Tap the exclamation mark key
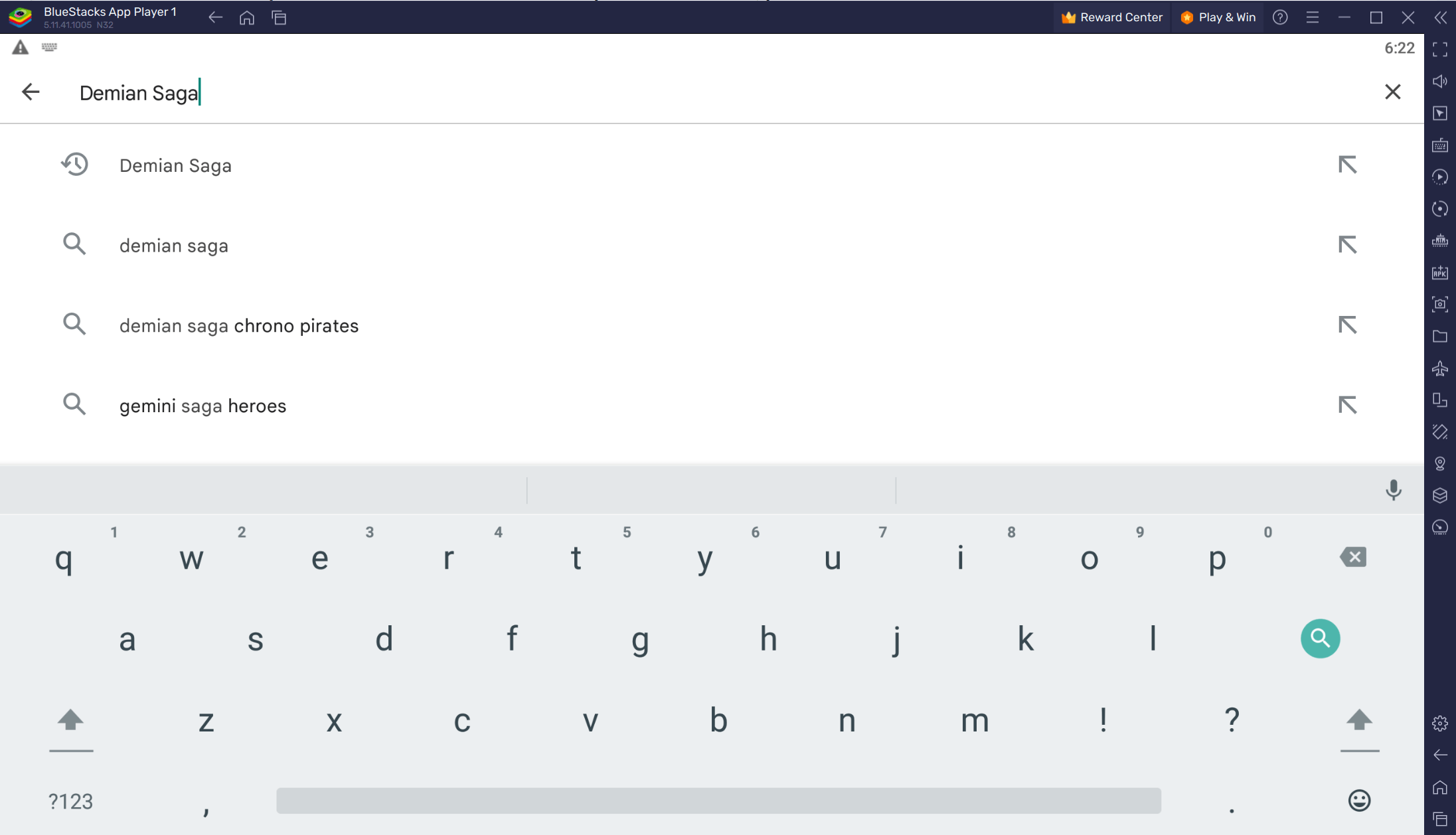This screenshot has width=1456, height=835. pos(1103,720)
